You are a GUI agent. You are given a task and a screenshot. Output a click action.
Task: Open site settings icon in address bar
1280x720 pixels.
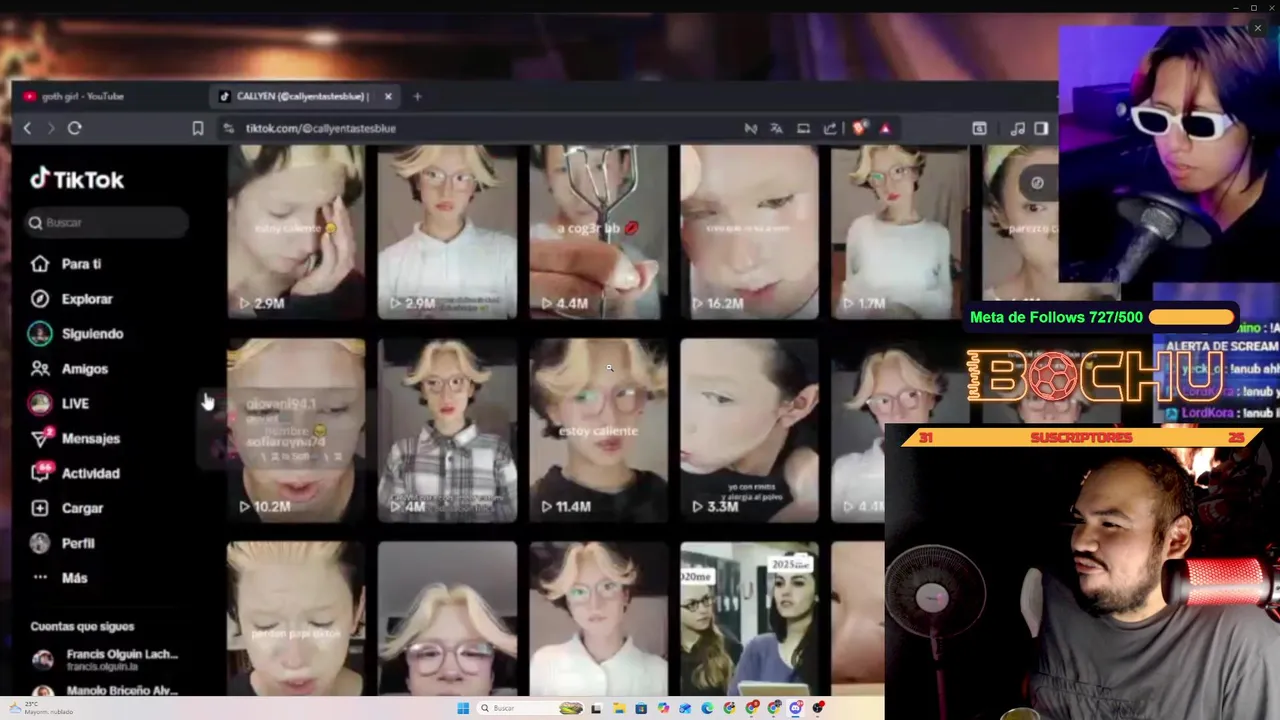click(229, 128)
